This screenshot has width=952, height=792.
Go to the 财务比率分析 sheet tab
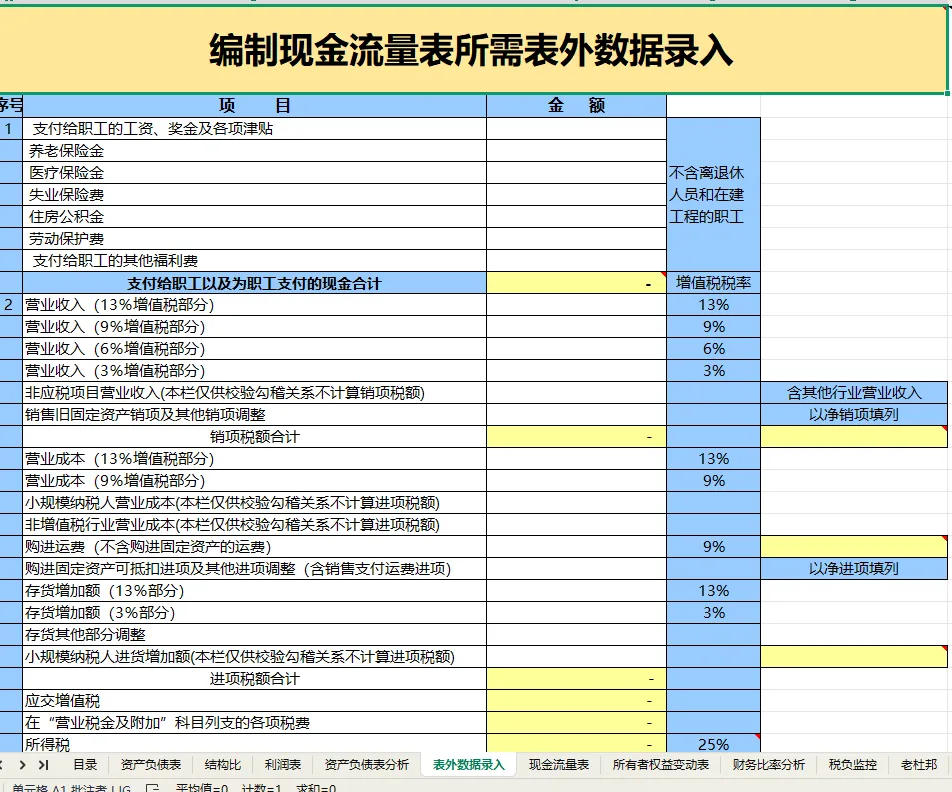pyautogui.click(x=769, y=765)
